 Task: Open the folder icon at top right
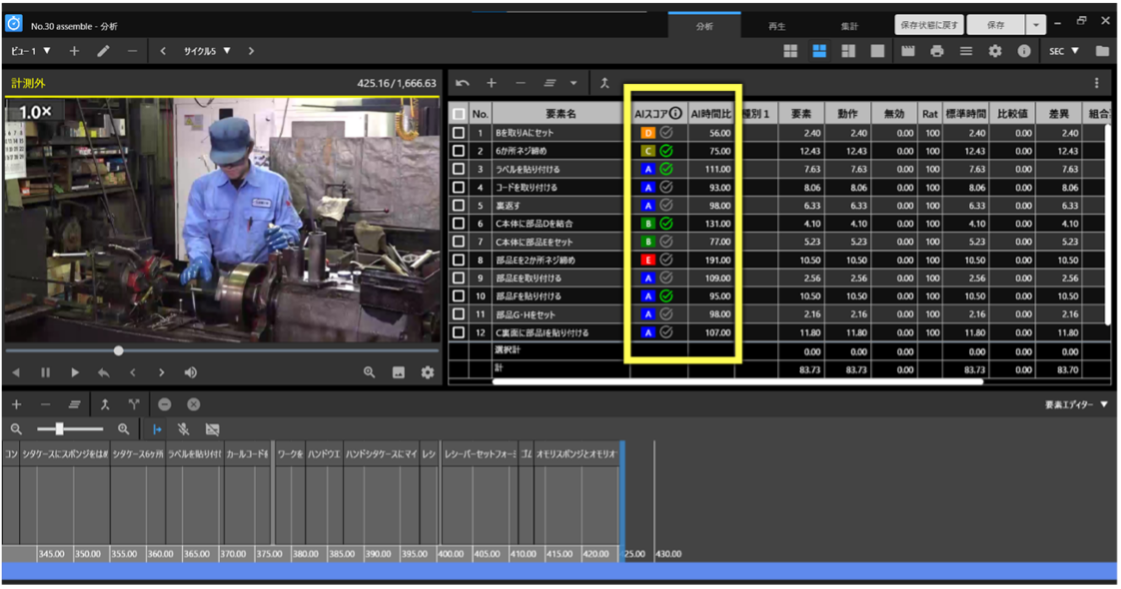[x=1102, y=51]
